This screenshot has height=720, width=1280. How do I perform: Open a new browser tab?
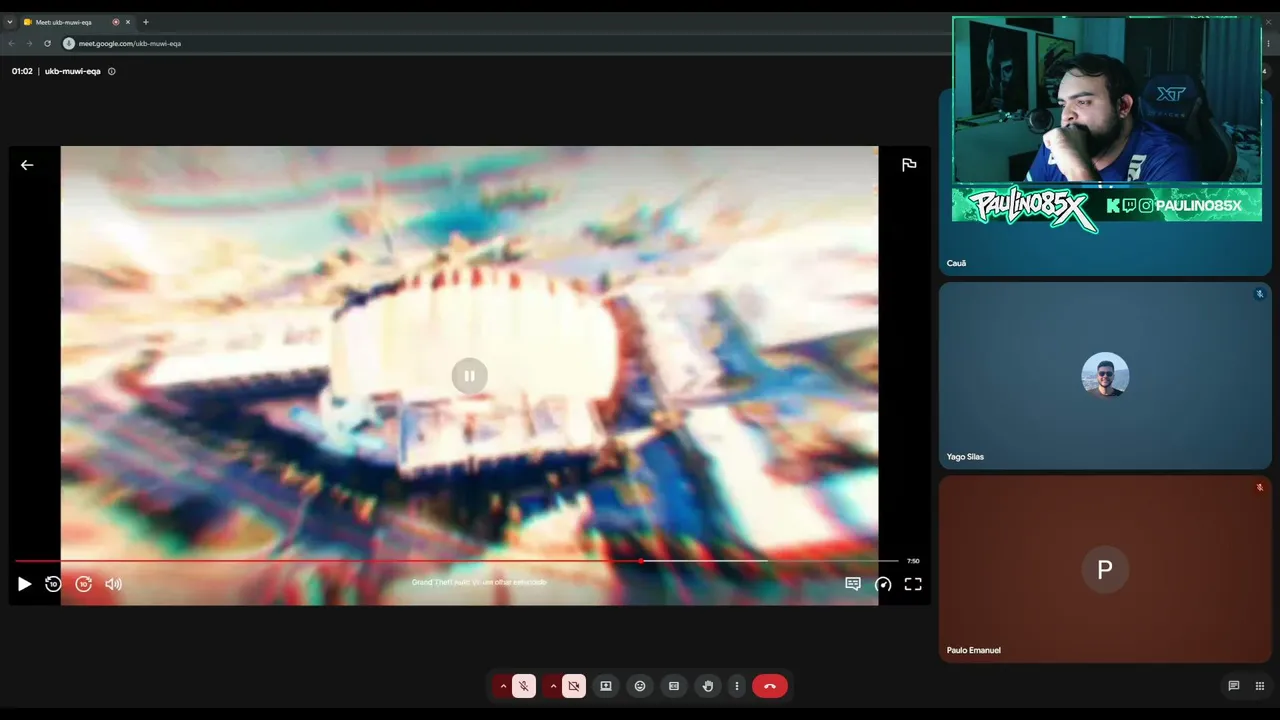[146, 22]
